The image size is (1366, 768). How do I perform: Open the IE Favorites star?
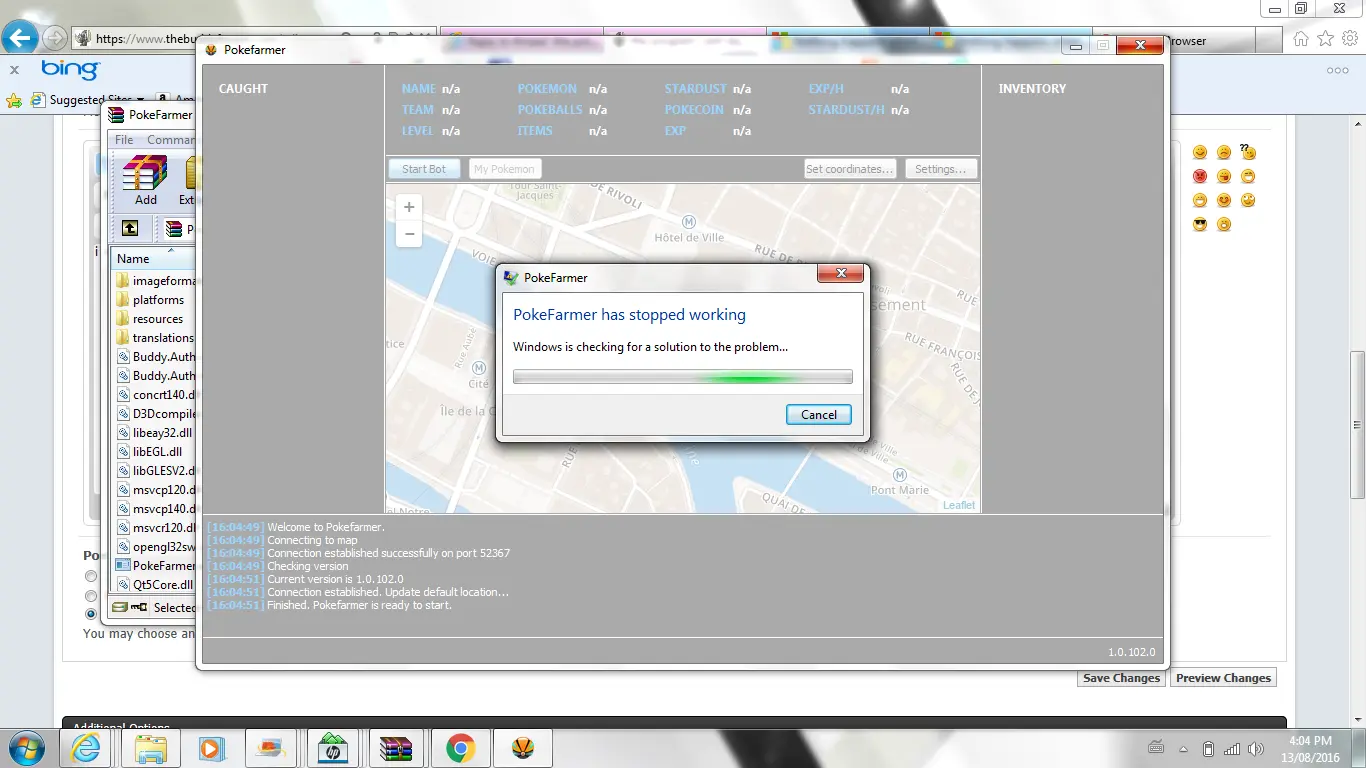tap(1325, 38)
